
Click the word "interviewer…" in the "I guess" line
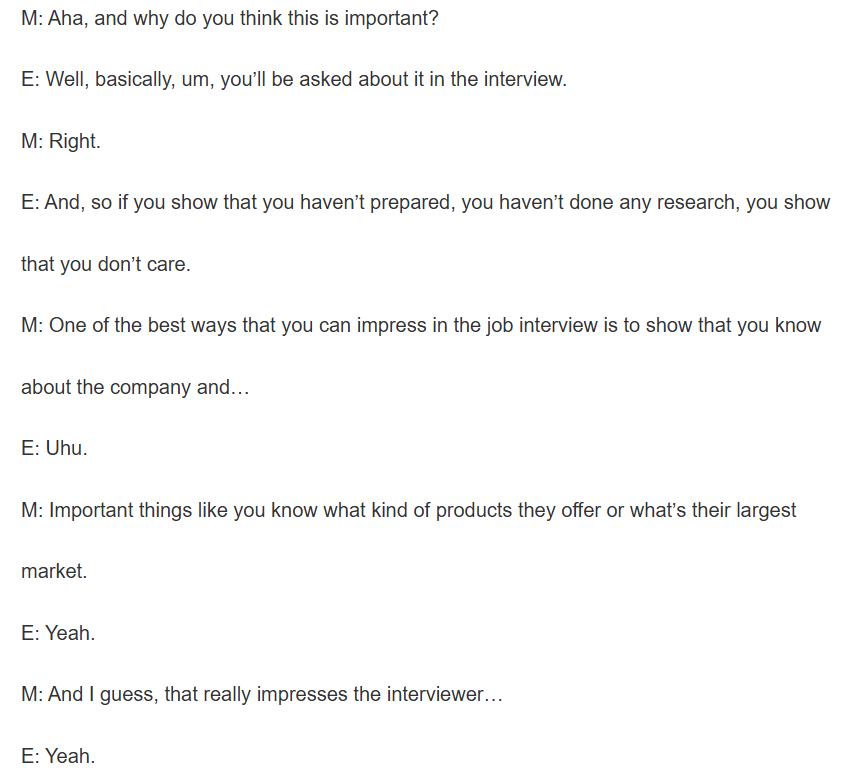(444, 694)
